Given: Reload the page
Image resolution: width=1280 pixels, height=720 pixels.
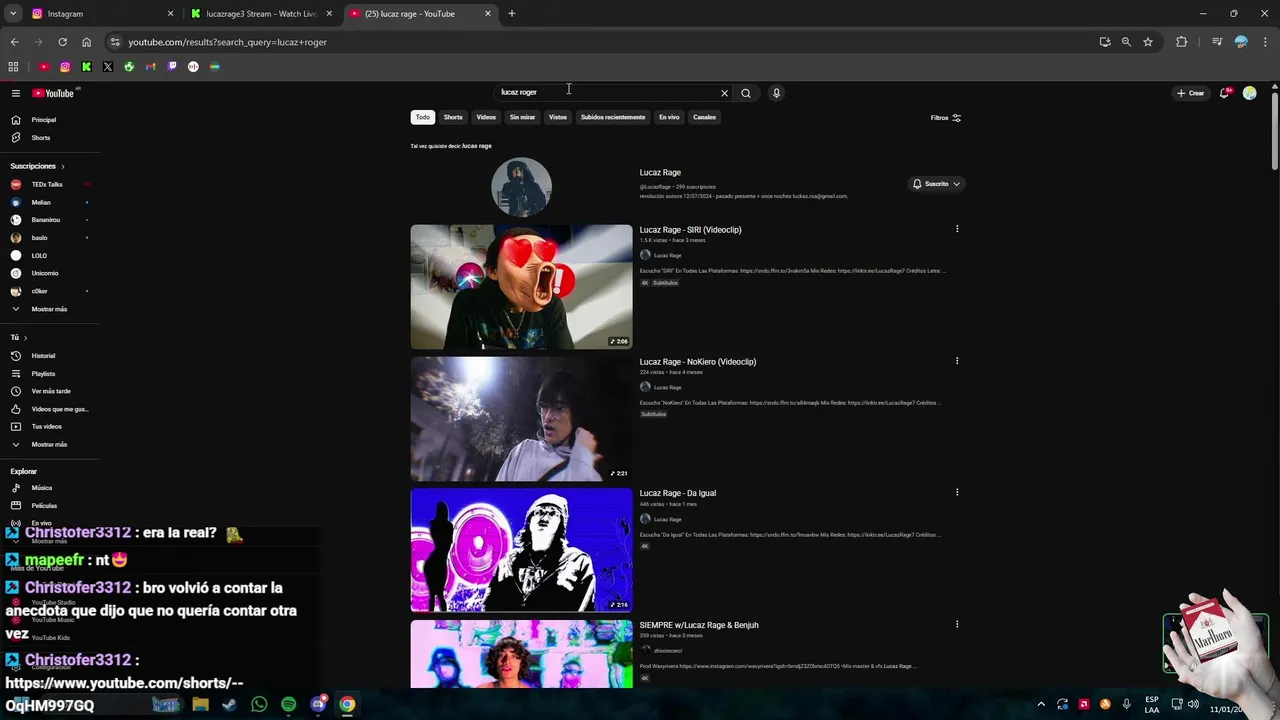Looking at the screenshot, I should (62, 42).
